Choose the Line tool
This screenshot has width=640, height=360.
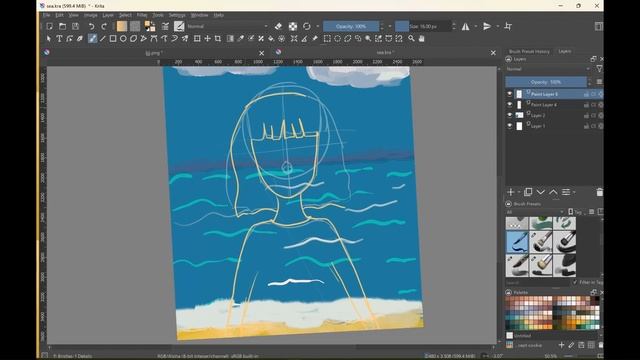tap(102, 38)
